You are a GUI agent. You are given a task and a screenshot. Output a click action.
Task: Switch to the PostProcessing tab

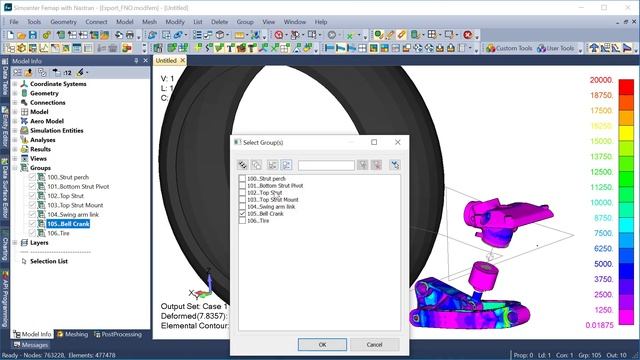(118, 334)
